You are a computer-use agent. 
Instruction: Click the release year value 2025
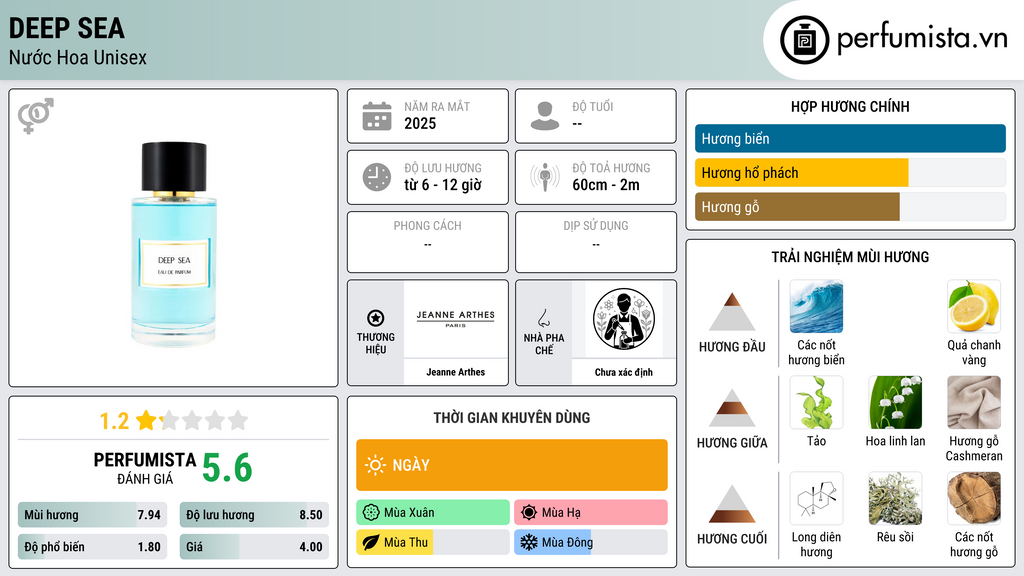(x=420, y=123)
